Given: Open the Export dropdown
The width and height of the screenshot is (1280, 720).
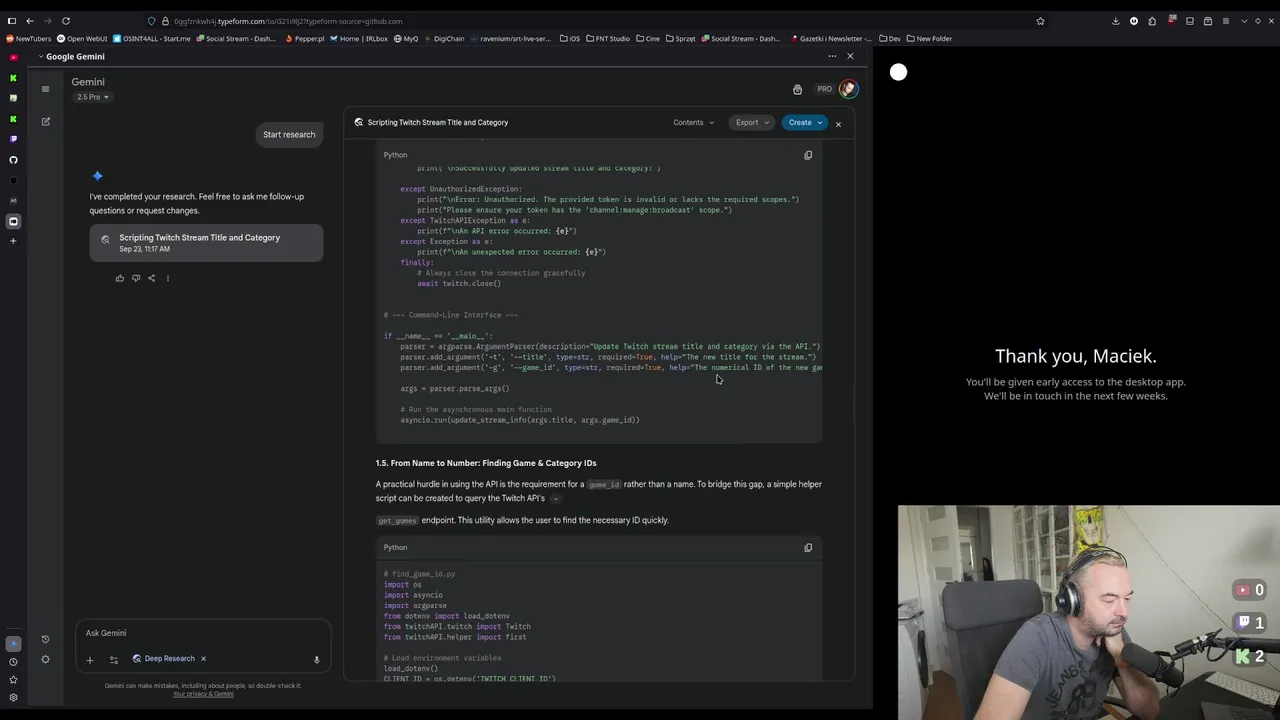Looking at the screenshot, I should point(752,123).
